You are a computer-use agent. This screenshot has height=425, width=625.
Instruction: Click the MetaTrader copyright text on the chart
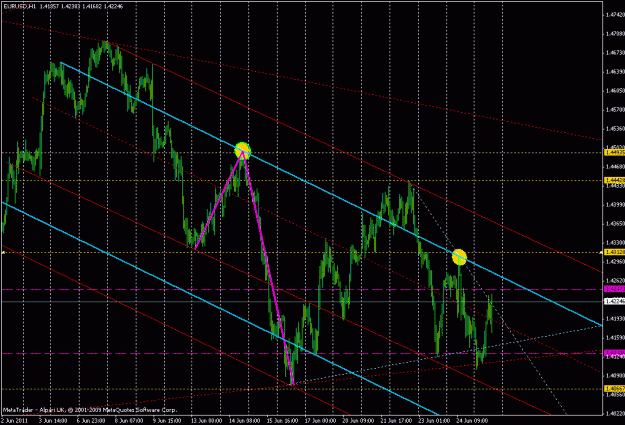coord(90,410)
